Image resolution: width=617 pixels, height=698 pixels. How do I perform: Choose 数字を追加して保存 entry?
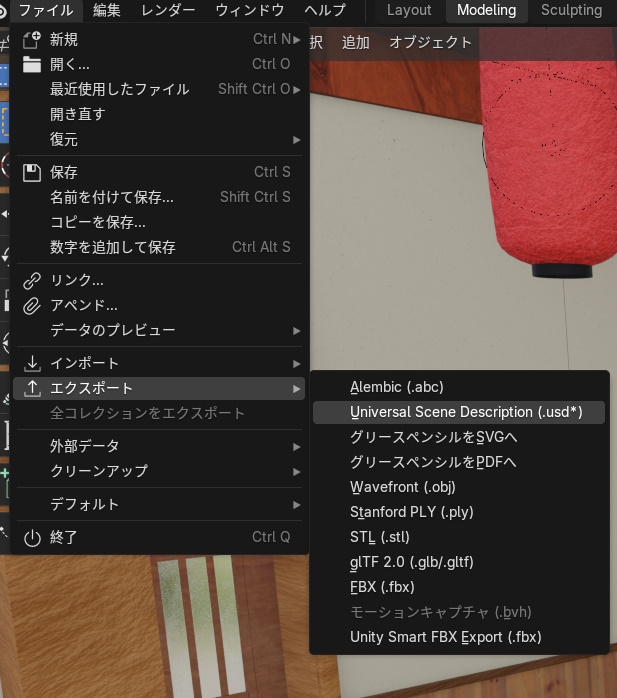(x=159, y=247)
